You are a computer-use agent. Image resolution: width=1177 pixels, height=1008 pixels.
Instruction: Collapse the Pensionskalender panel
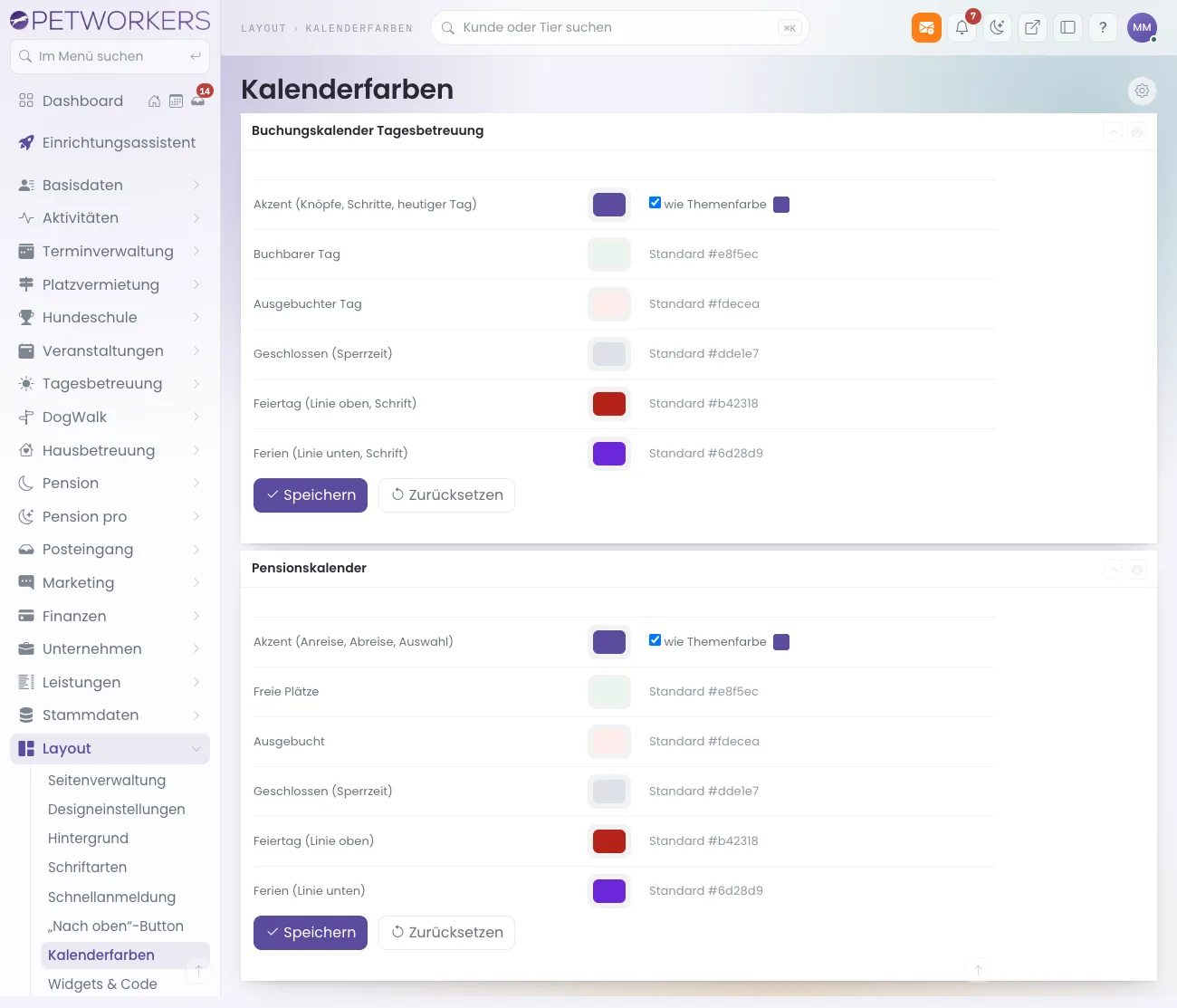pos(1114,570)
